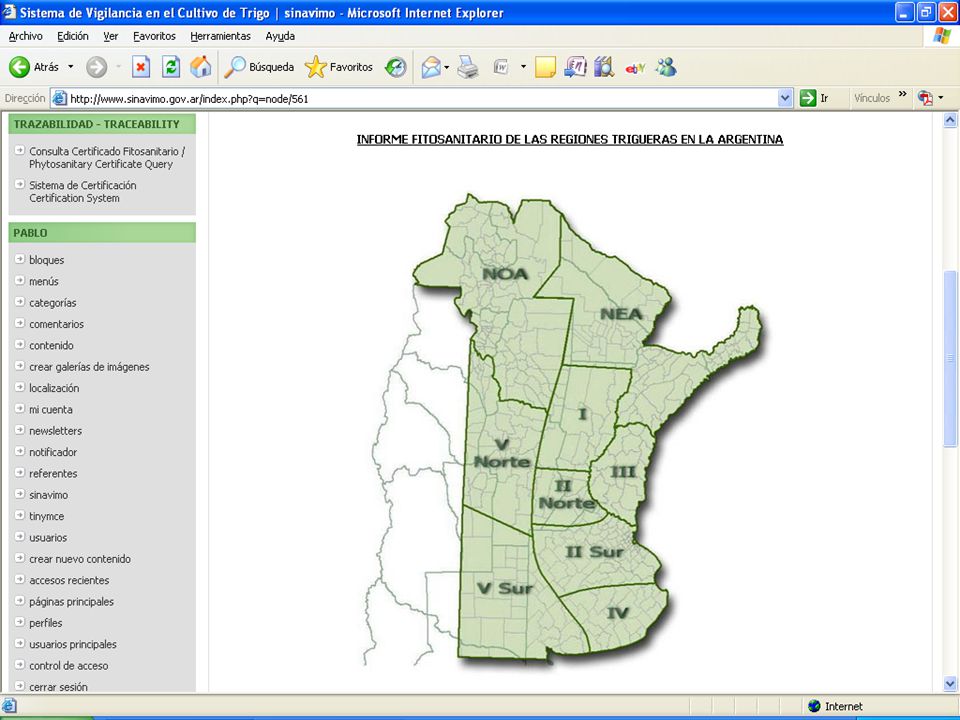Viewport: 960px width, 720px height.
Task: Expand the Vínculos links chevron
Action: [x=902, y=94]
